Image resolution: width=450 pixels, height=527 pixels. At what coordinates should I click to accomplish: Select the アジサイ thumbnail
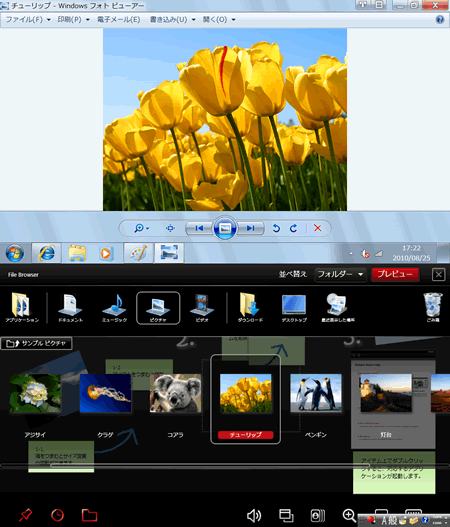35,393
